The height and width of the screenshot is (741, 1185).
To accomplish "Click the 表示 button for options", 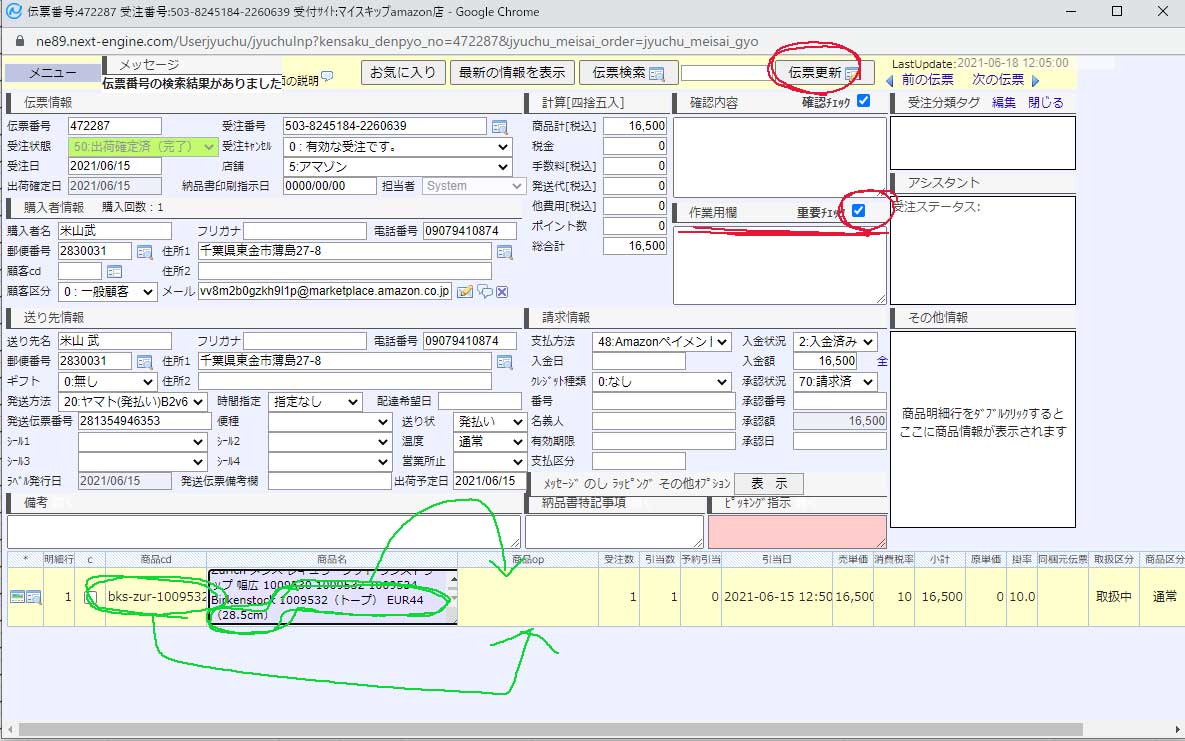I will point(769,484).
